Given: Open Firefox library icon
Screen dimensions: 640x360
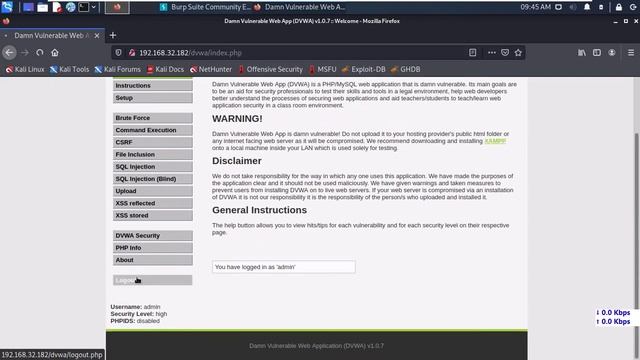Looking at the screenshot, I should pyautogui.click(x=582, y=53).
